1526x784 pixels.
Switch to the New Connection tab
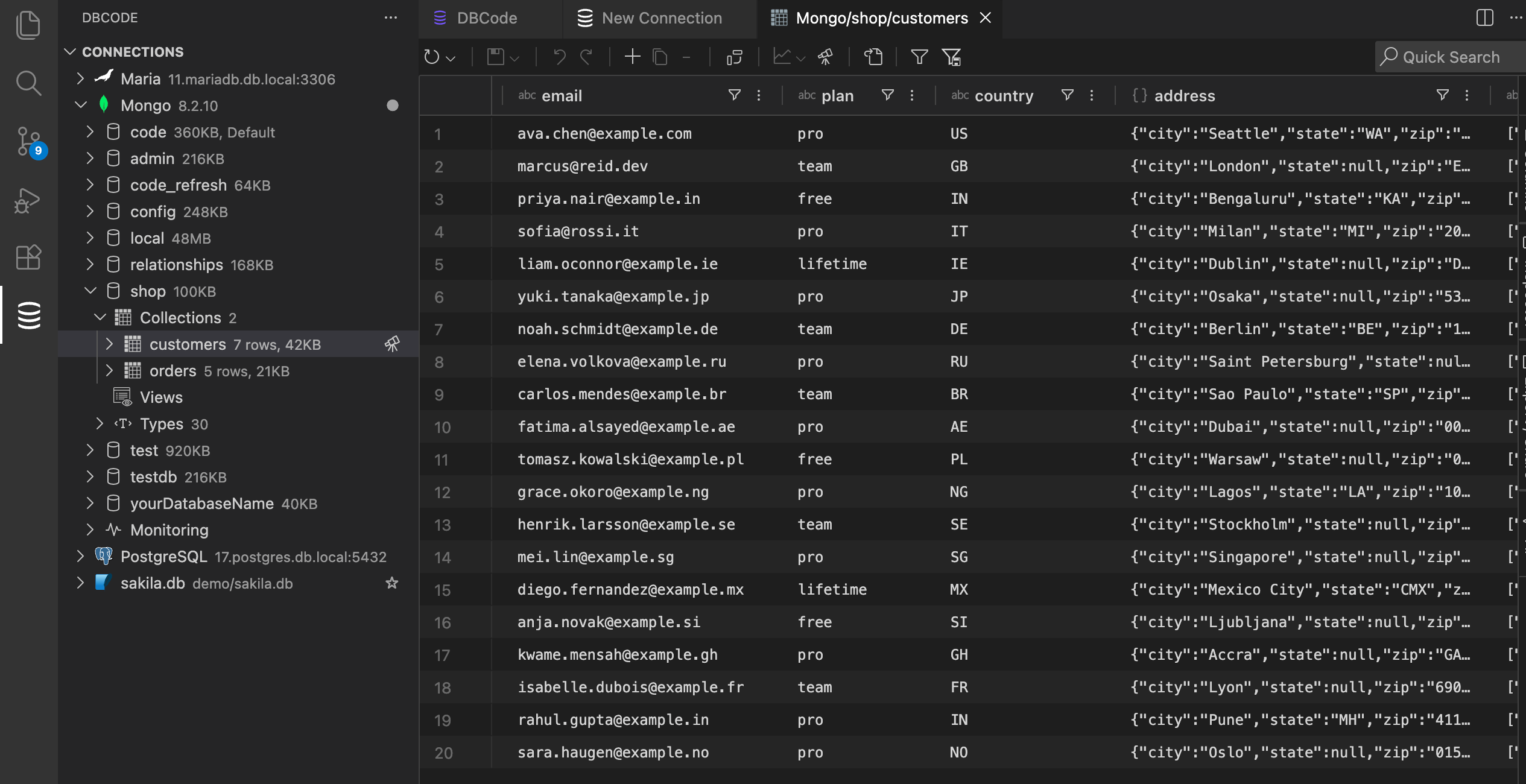(659, 18)
